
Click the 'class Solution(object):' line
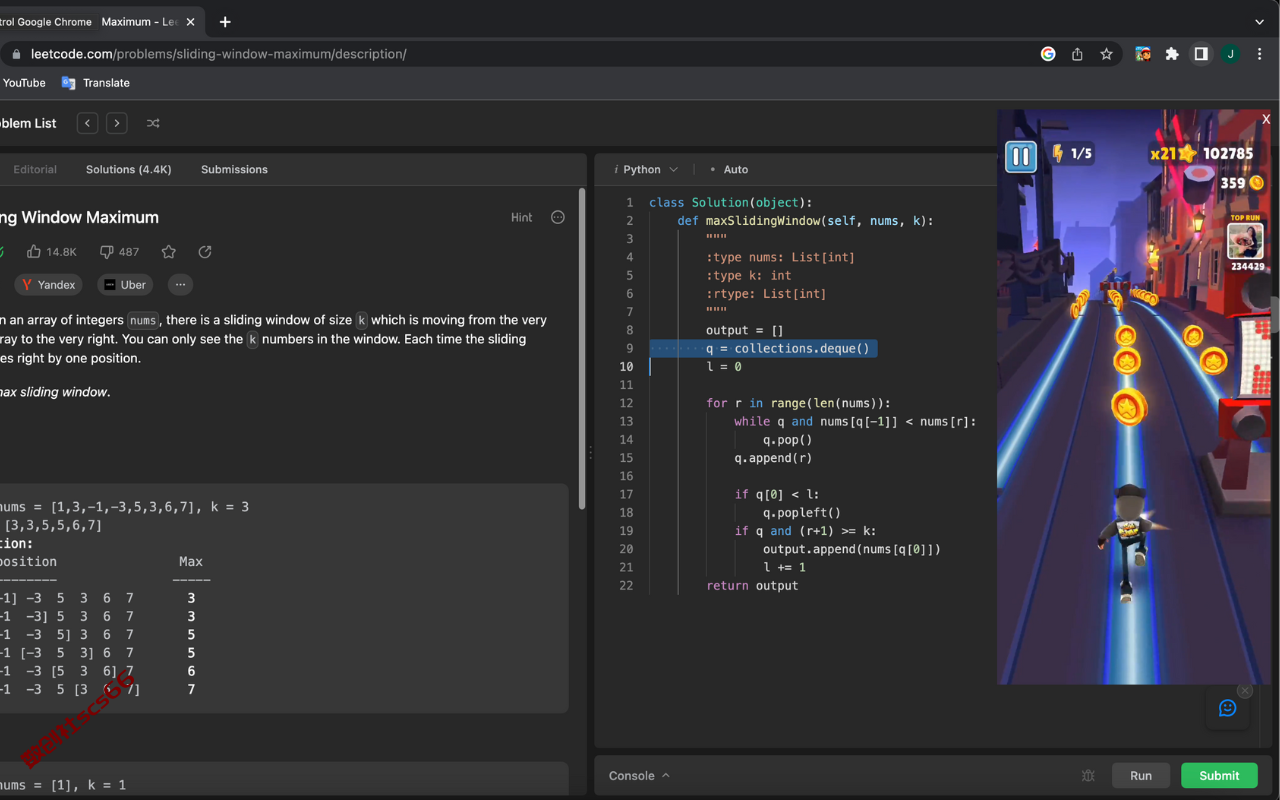[x=731, y=202]
